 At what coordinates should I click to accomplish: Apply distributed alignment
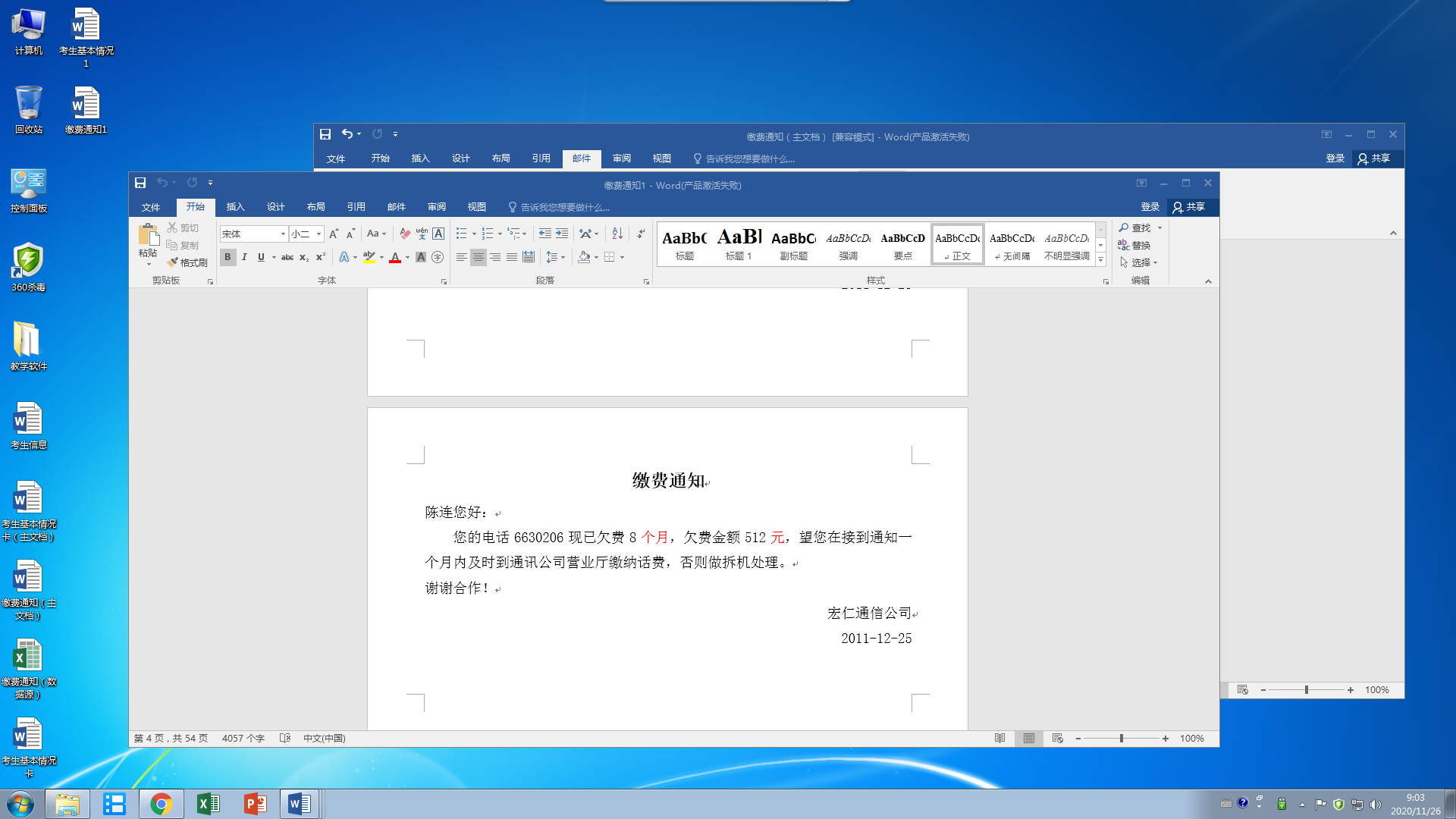[x=529, y=257]
